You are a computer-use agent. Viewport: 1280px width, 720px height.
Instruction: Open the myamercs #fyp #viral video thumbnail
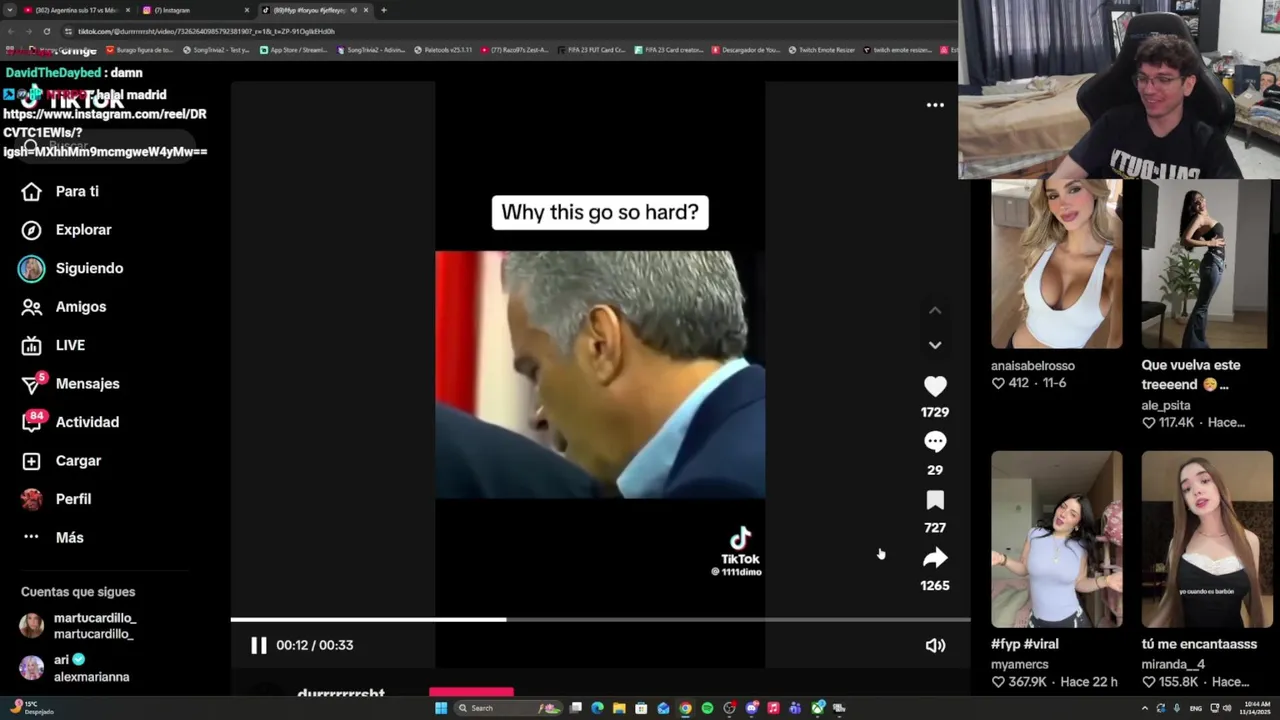[1056, 539]
